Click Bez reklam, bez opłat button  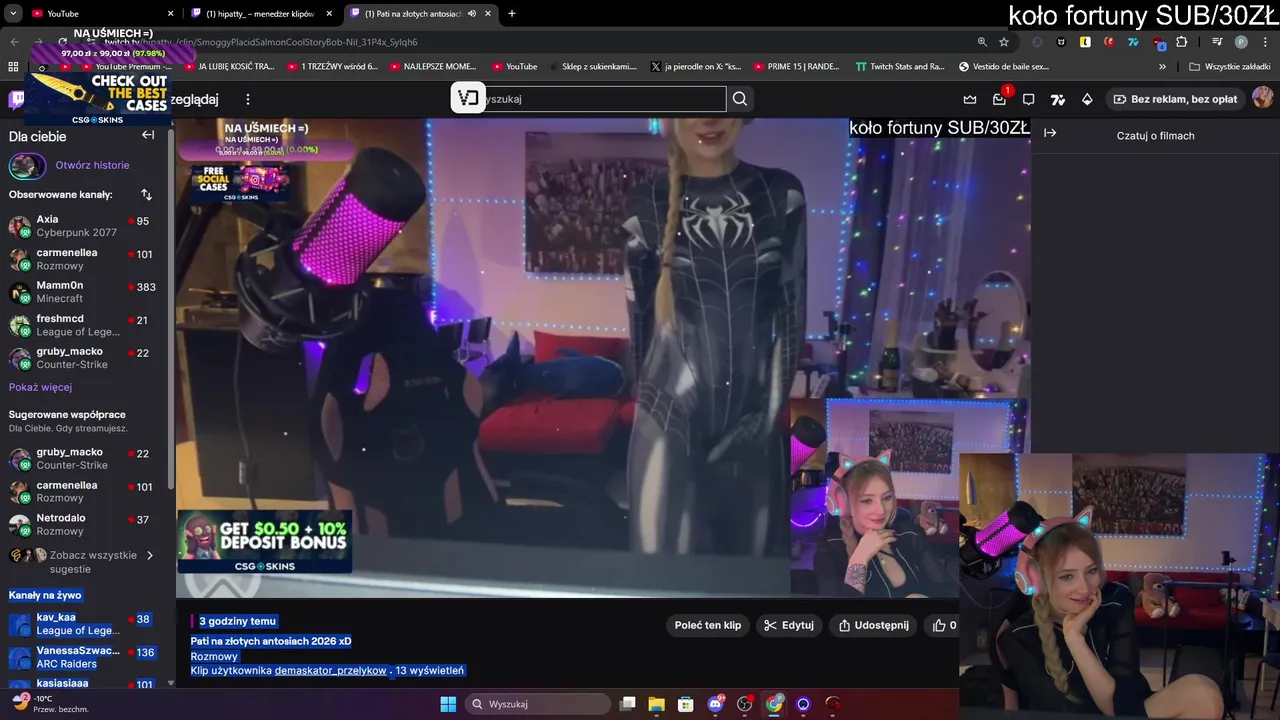coord(1175,99)
